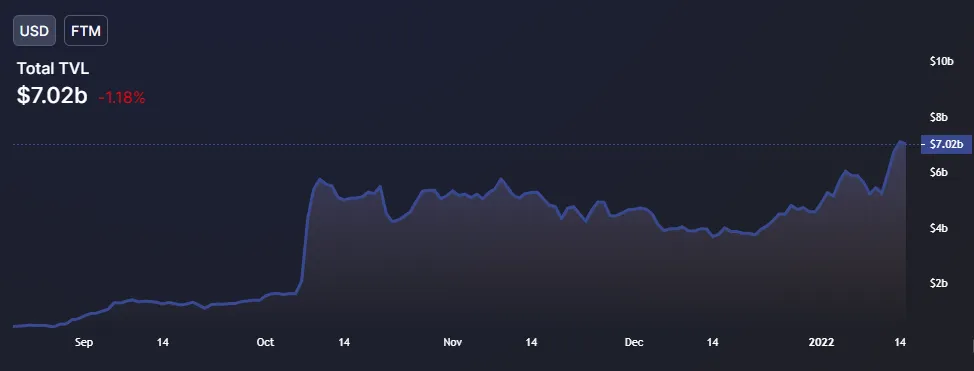Click the 14 label following Sep
The height and width of the screenshot is (371, 974).
[163, 342]
